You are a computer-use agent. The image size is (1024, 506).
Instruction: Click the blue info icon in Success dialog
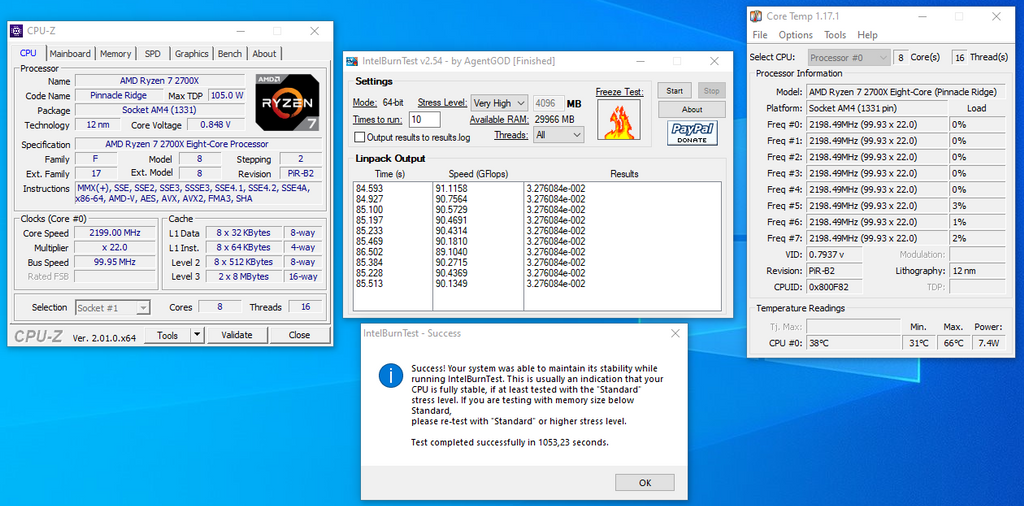pos(389,375)
